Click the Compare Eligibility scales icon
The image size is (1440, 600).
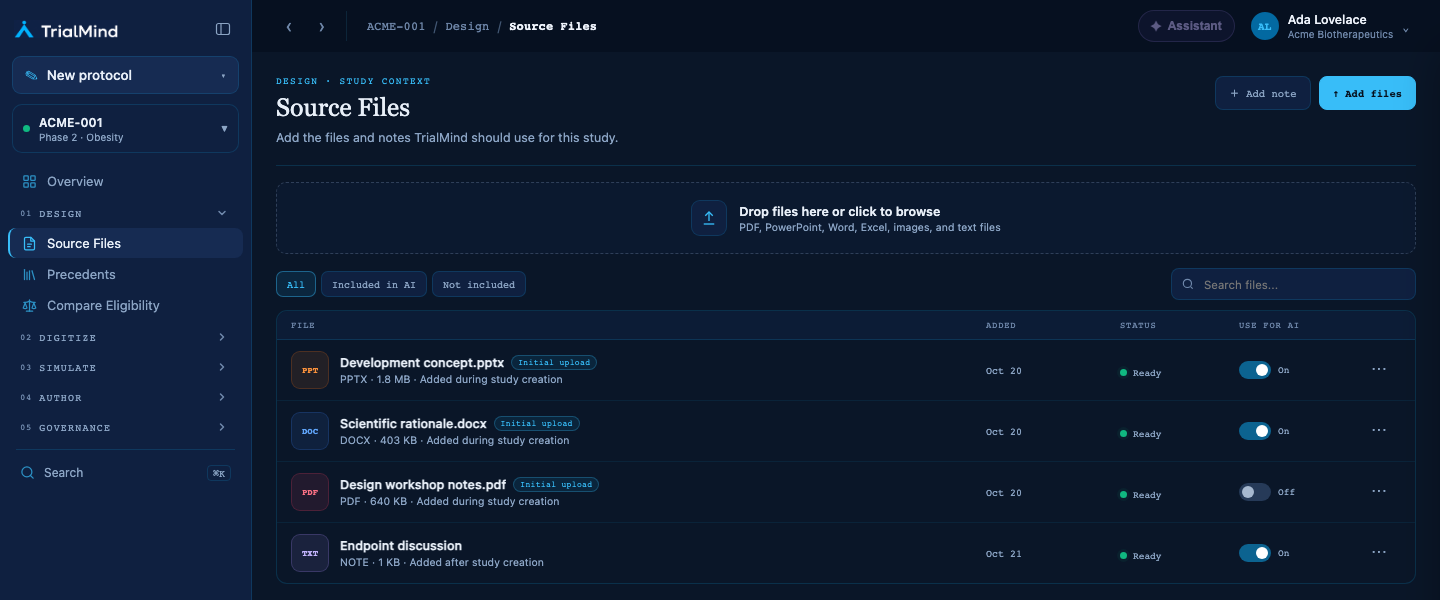(x=29, y=306)
